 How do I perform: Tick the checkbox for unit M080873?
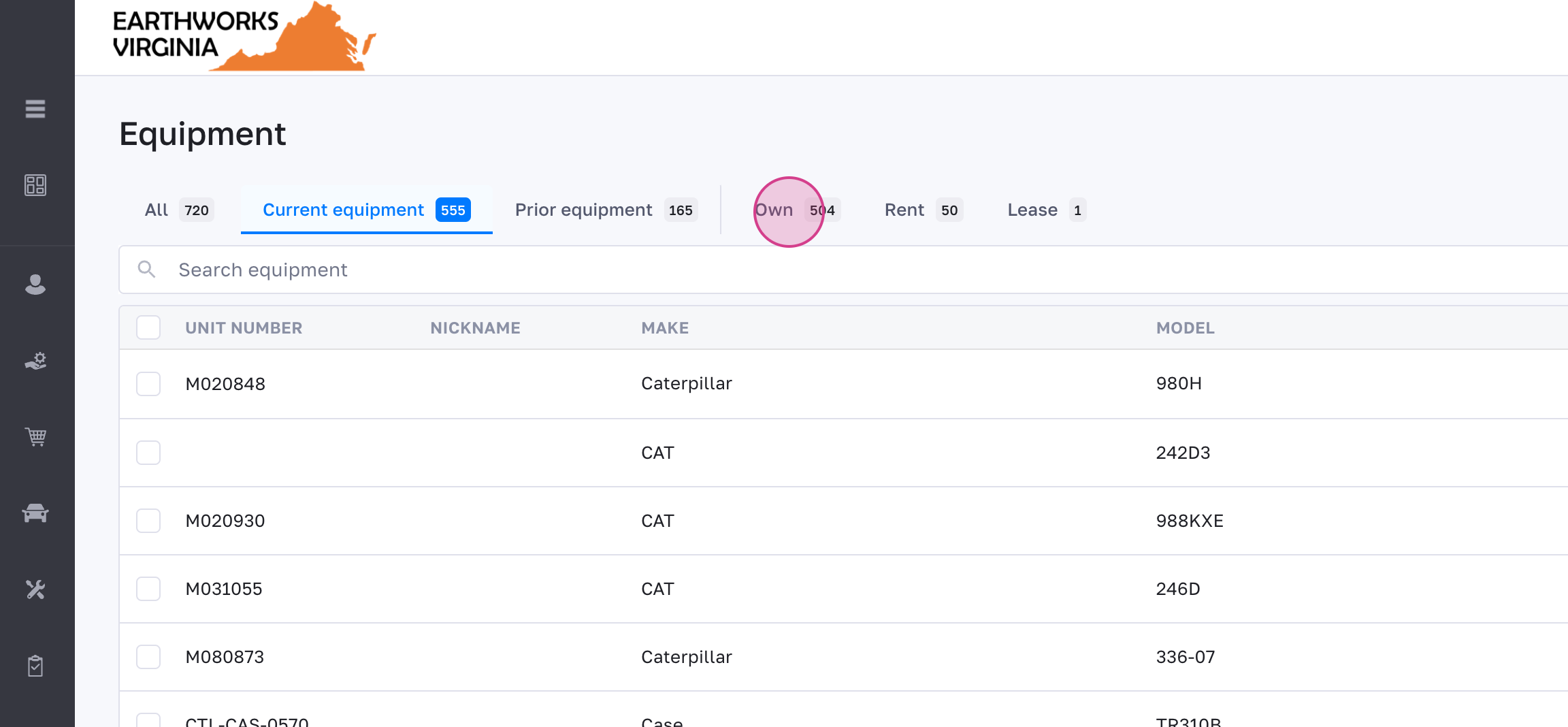(x=148, y=657)
